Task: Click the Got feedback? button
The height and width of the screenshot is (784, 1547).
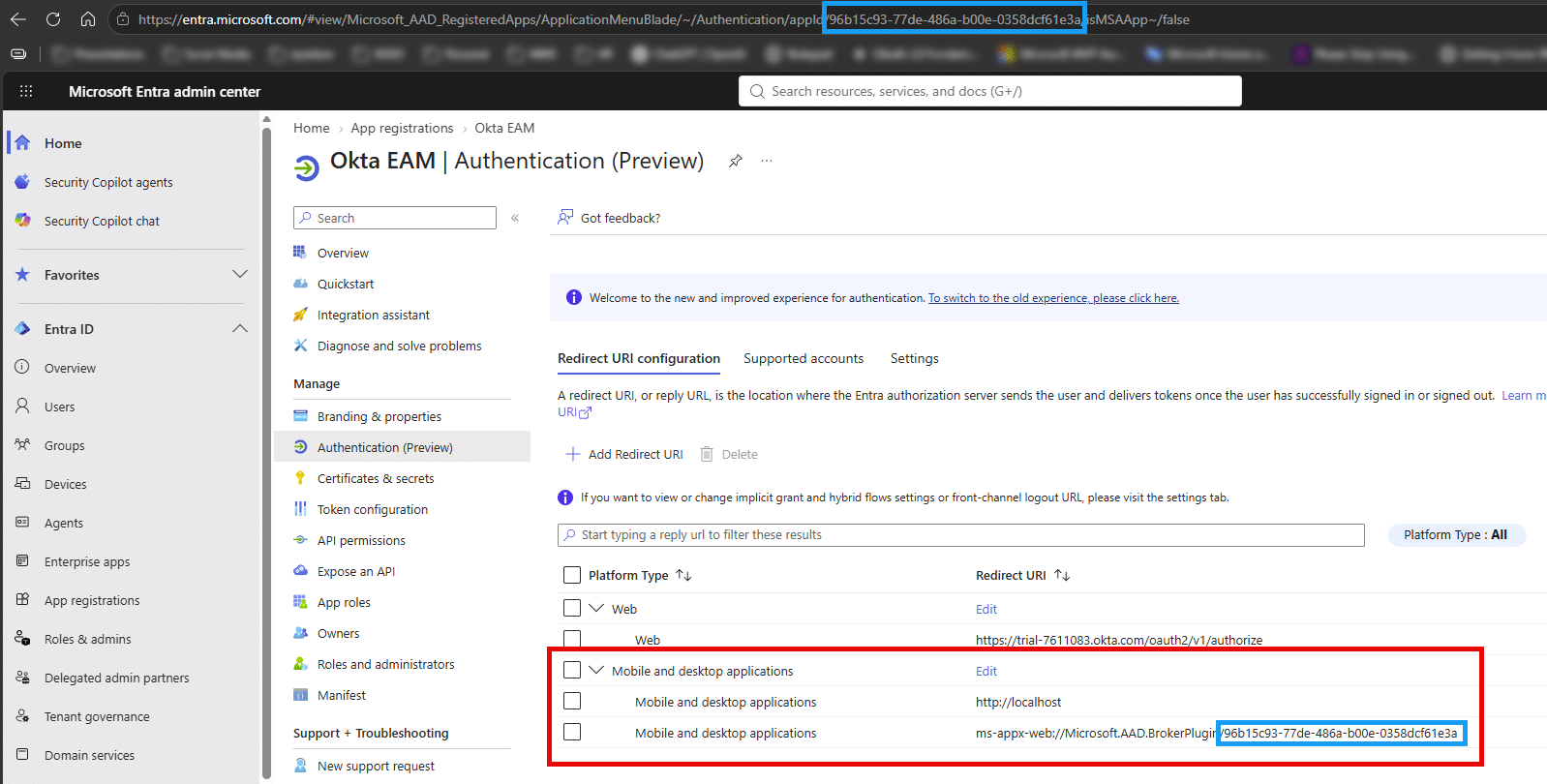Action: tap(609, 218)
